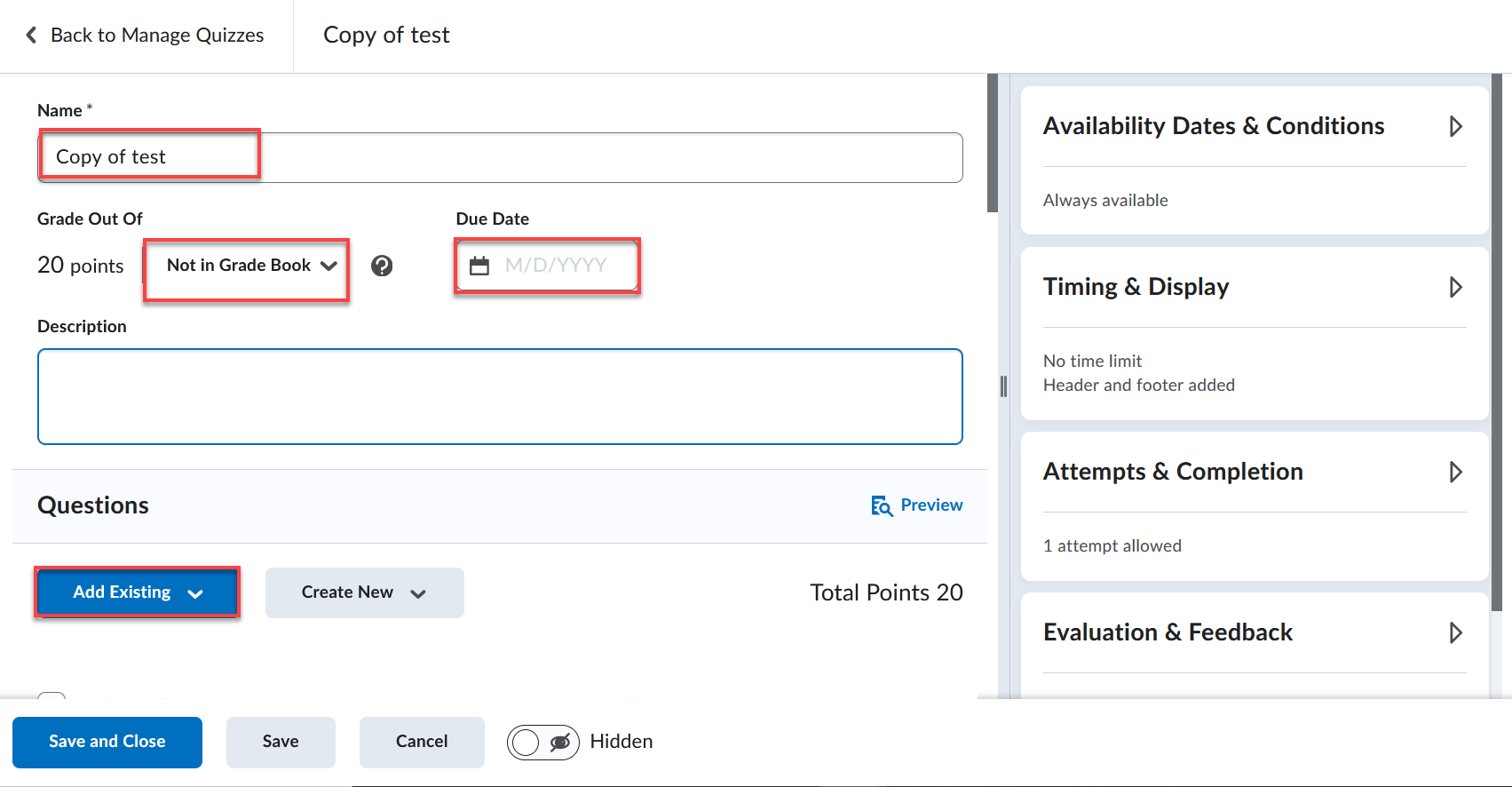Click the panel resize divider handle
This screenshot has width=1512, height=787.
(1003, 386)
